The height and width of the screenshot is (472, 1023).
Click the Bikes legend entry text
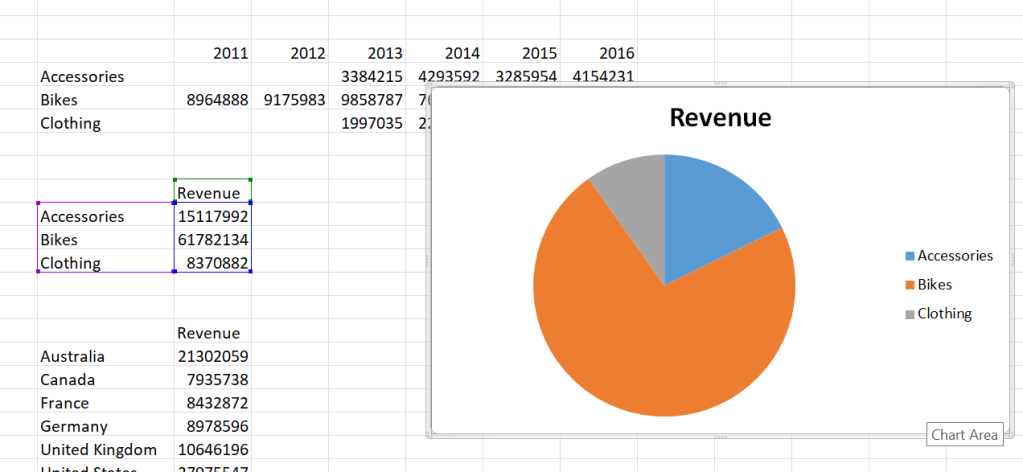(934, 285)
